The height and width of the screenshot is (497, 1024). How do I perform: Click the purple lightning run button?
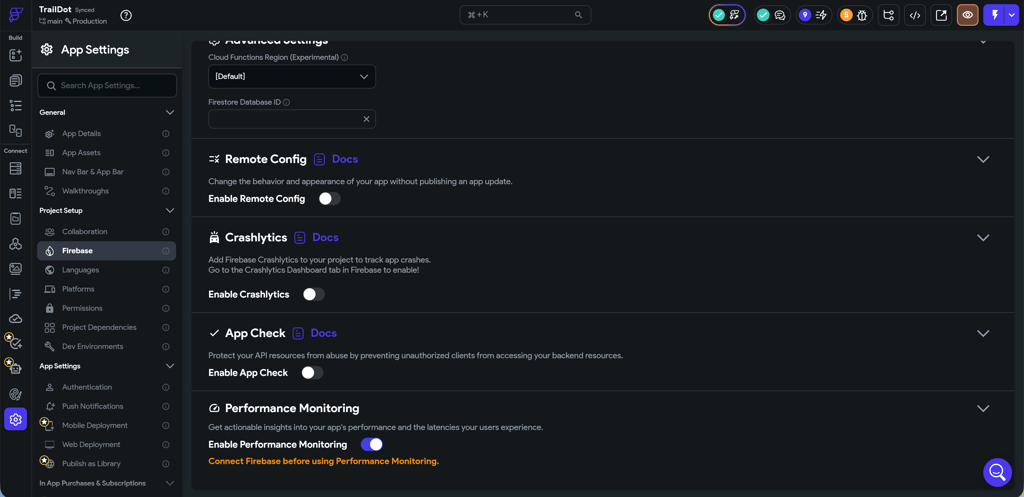994,15
